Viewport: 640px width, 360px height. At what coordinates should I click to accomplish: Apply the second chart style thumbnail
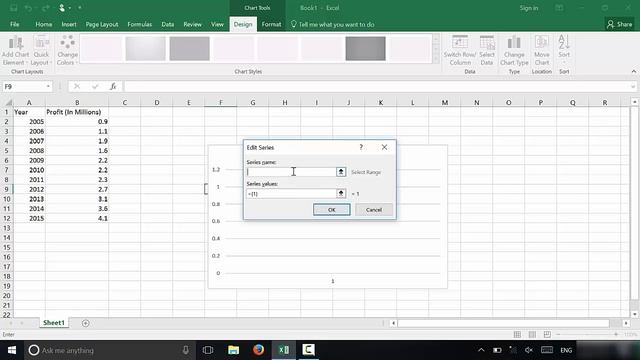pos(145,48)
